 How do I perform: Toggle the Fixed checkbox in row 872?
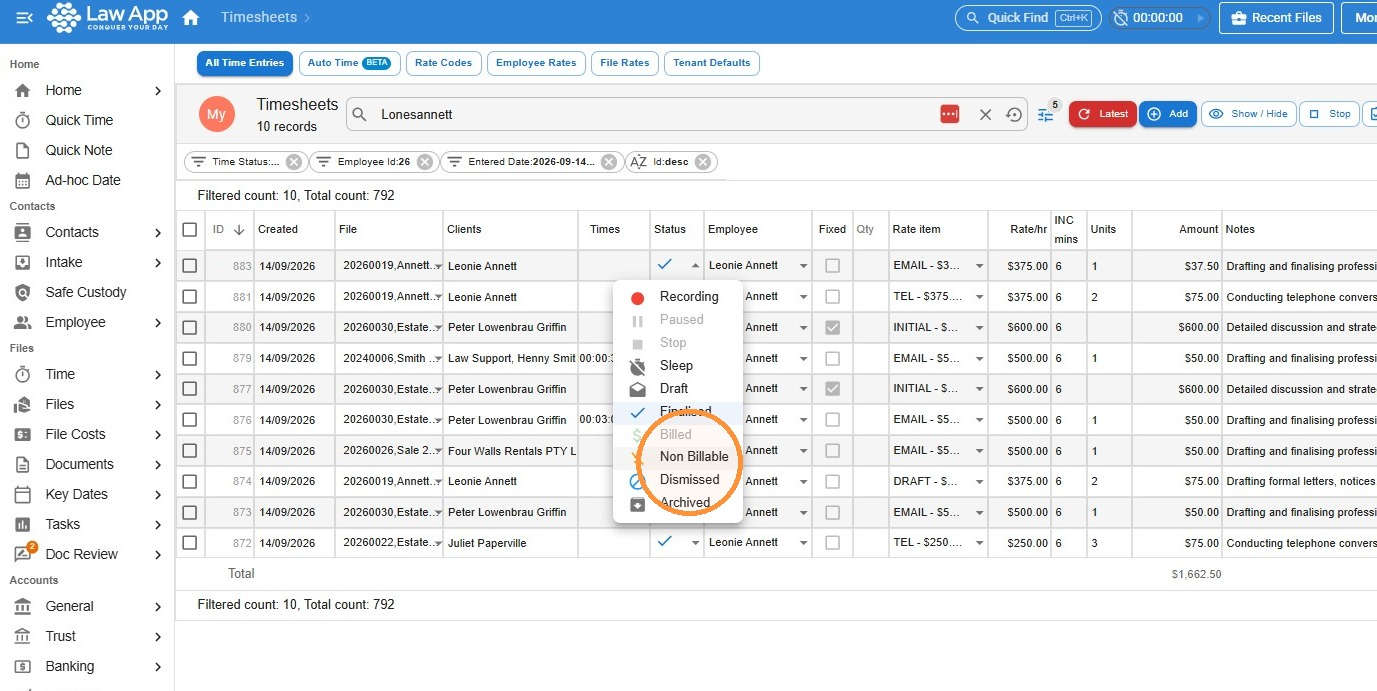(832, 543)
